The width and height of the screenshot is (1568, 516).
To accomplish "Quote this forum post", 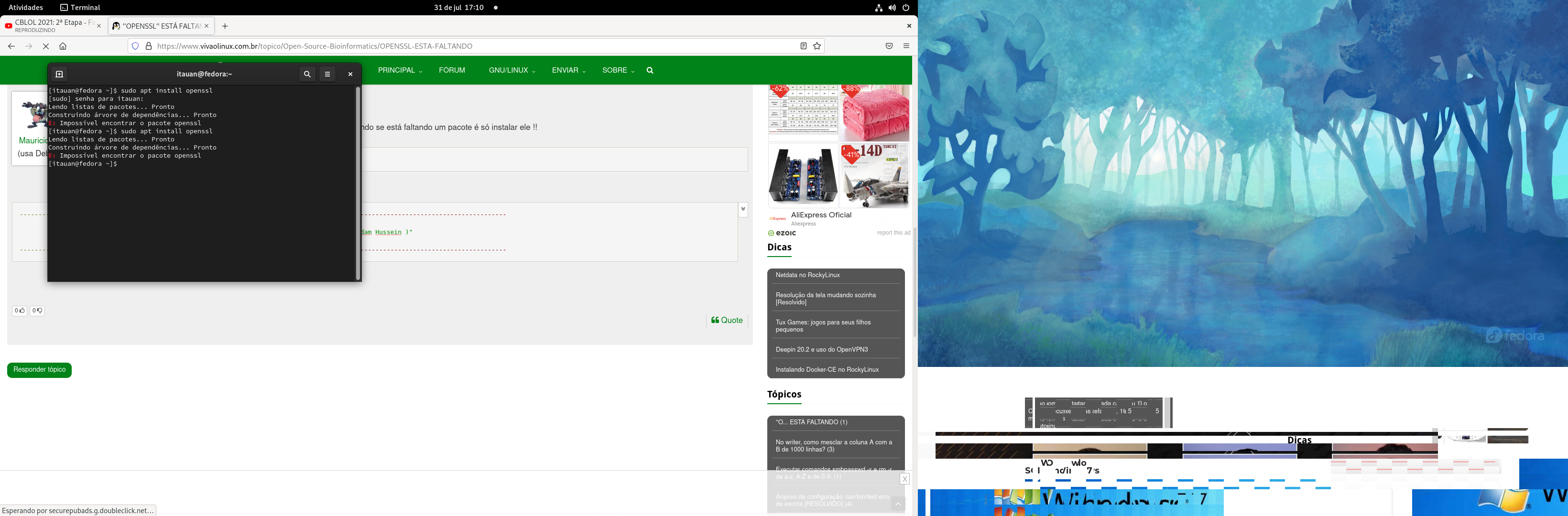I will point(727,320).
